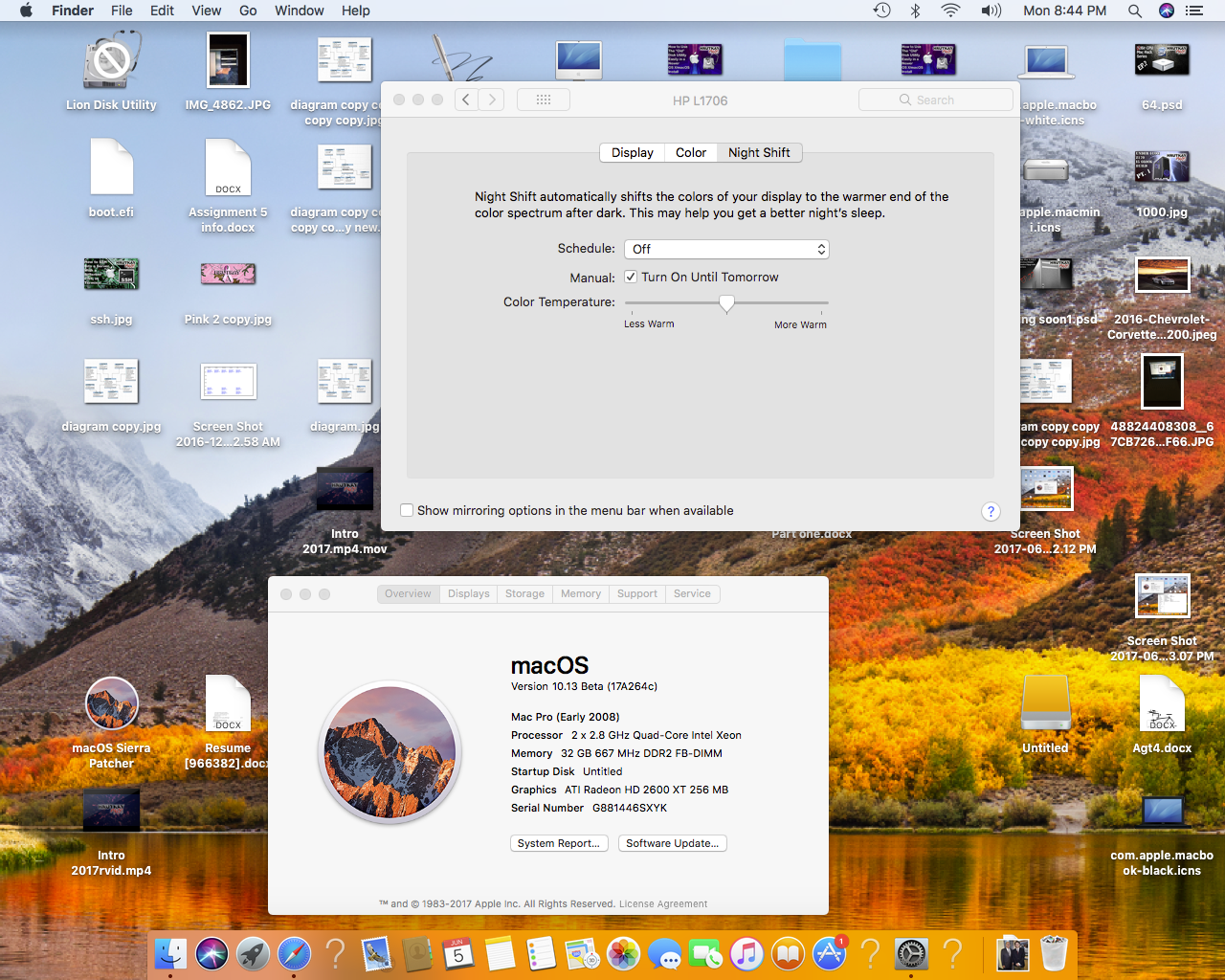
Task: Open Safari compass icon in Dock
Action: 294,954
